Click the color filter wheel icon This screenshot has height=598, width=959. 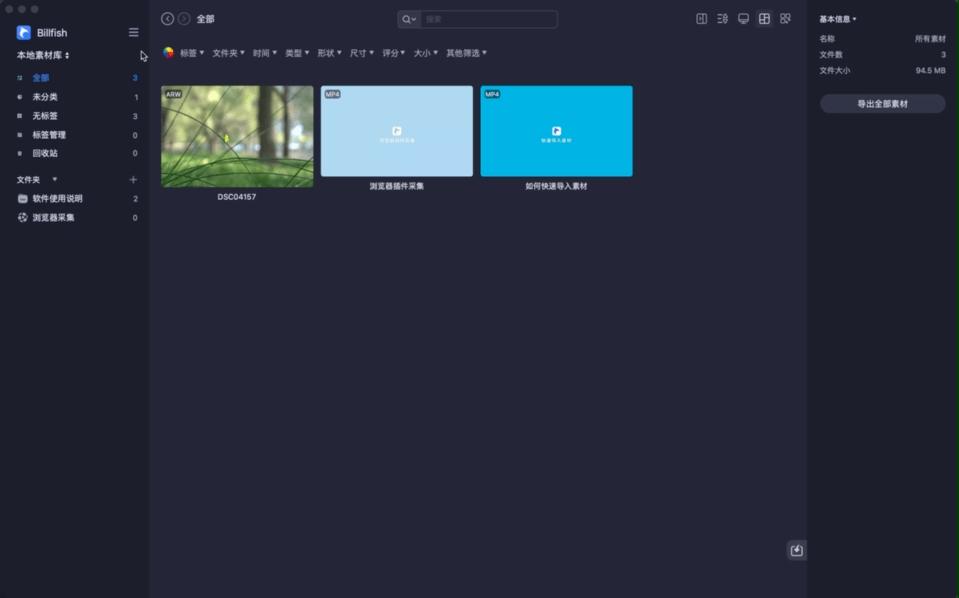(x=170, y=52)
